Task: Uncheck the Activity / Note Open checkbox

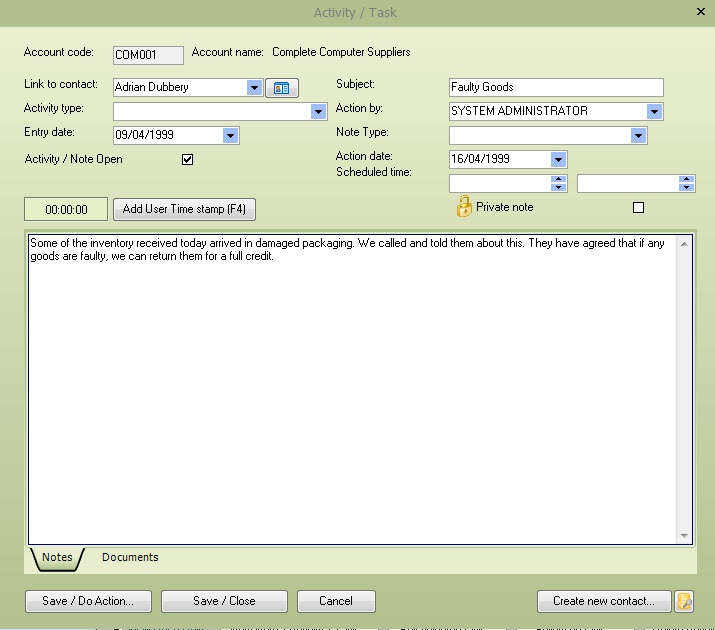Action: pyautogui.click(x=187, y=159)
